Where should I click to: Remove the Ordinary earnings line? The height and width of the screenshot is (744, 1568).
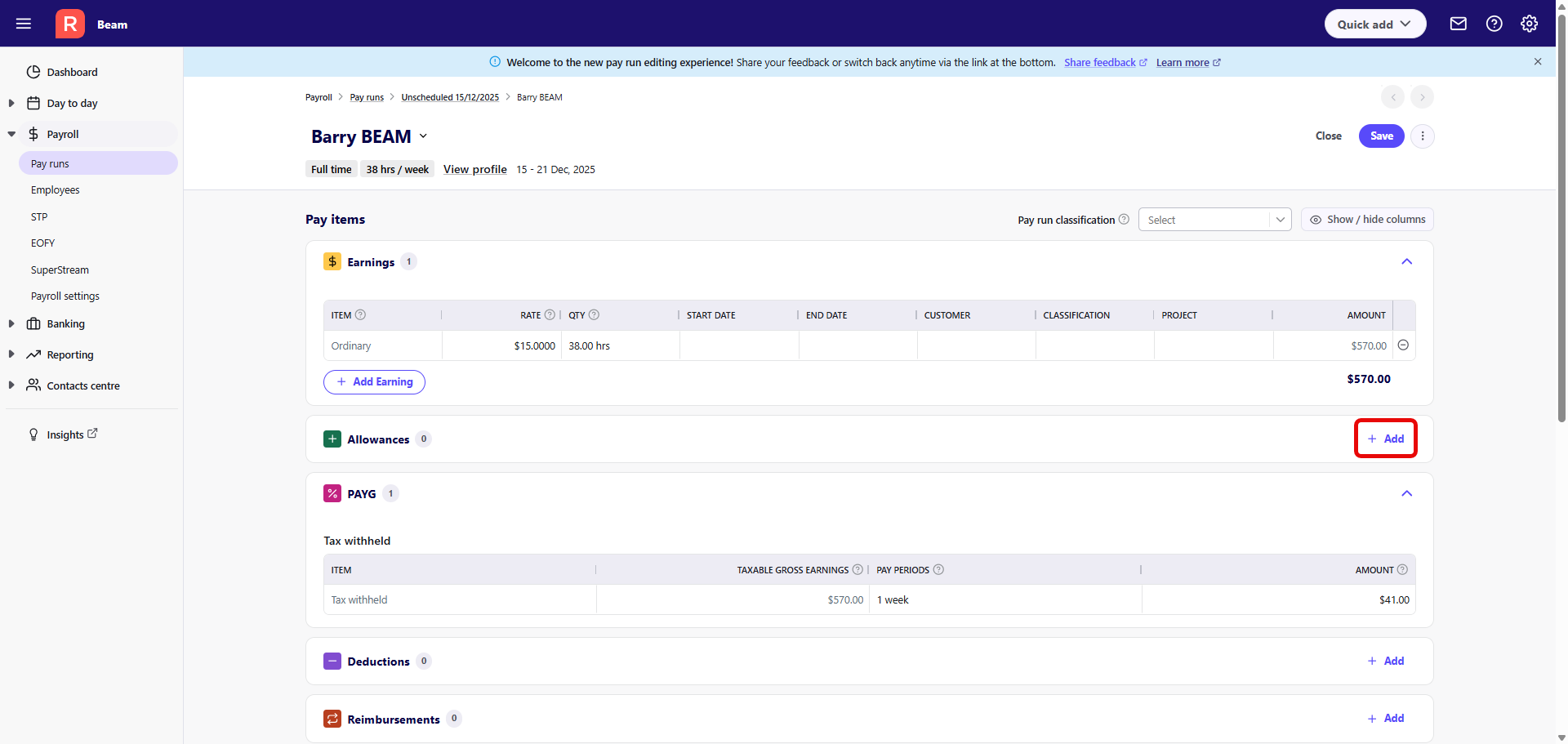tap(1403, 345)
